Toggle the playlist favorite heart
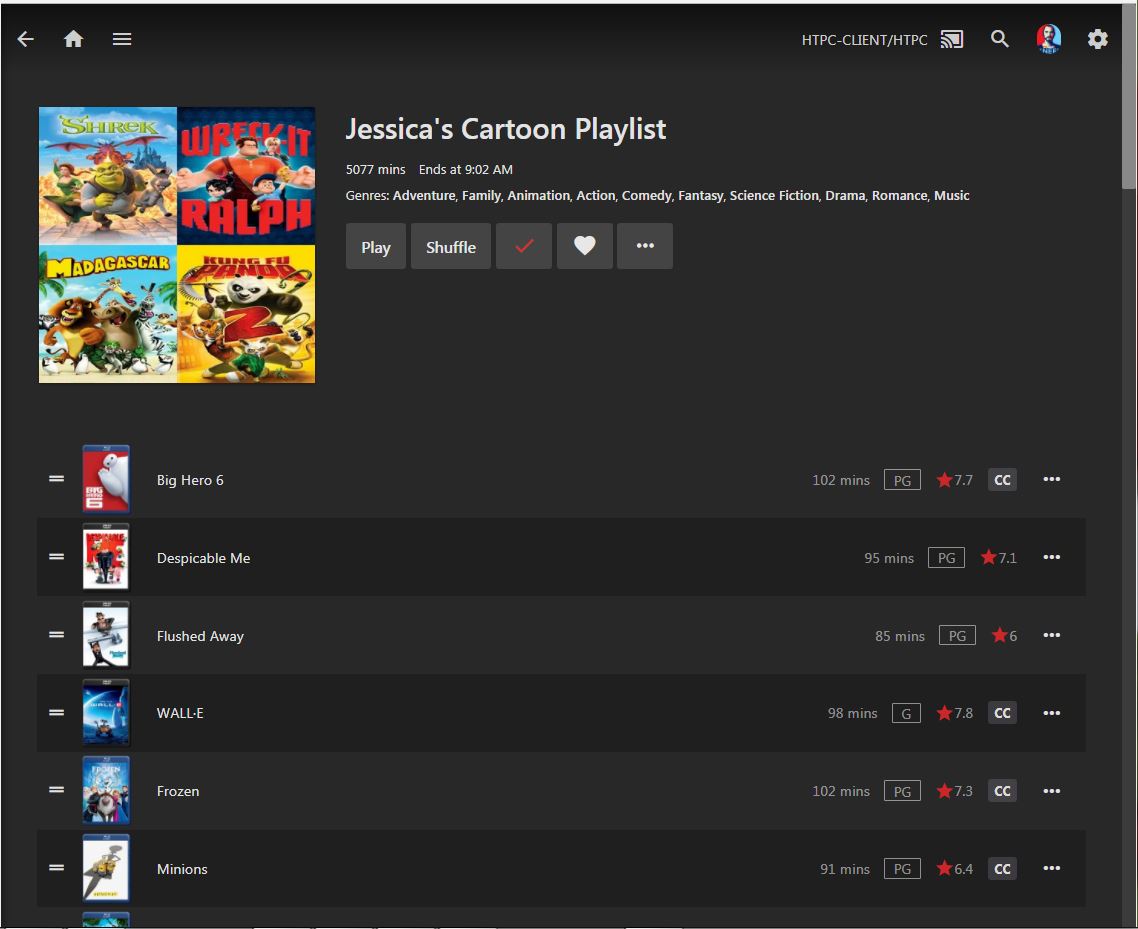 [585, 247]
